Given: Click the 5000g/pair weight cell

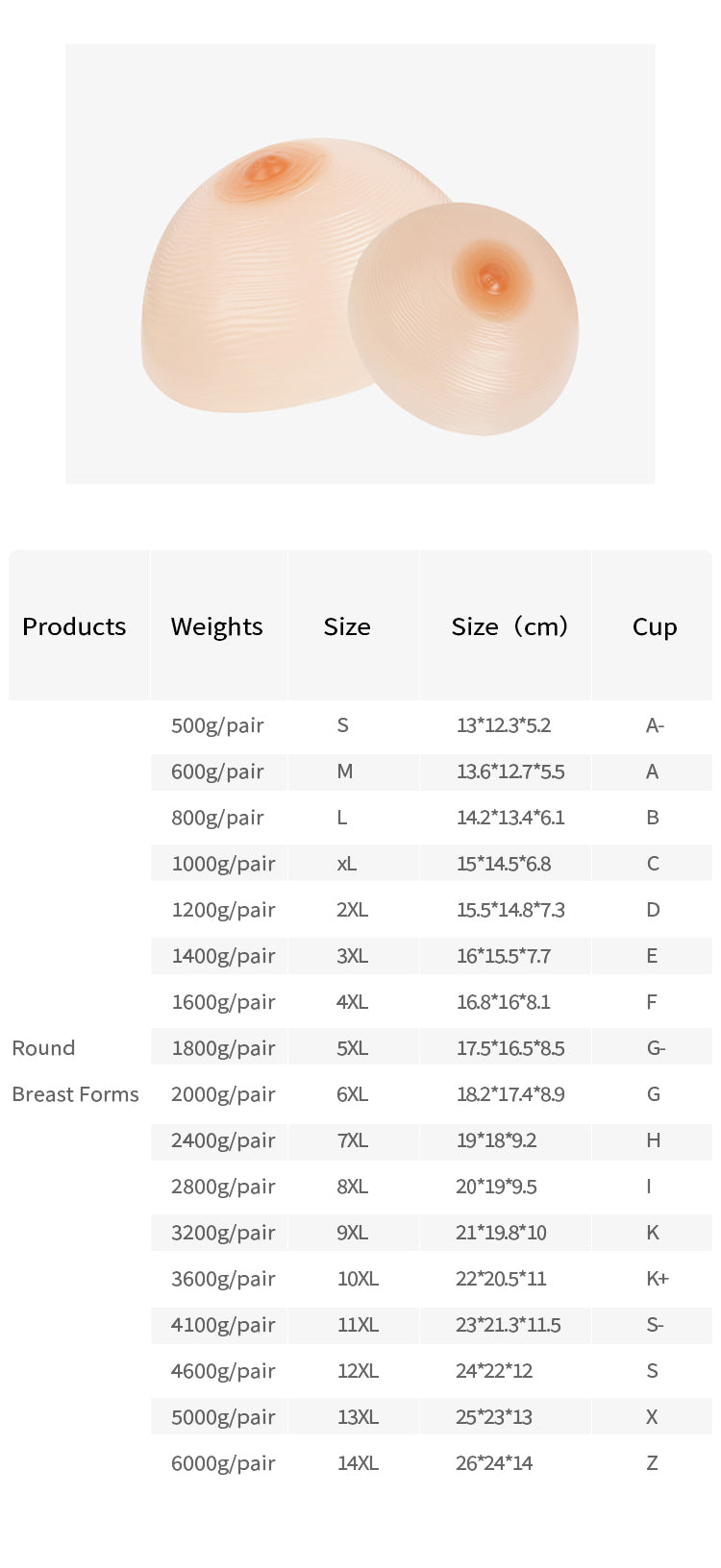Looking at the screenshot, I should point(223,1417).
